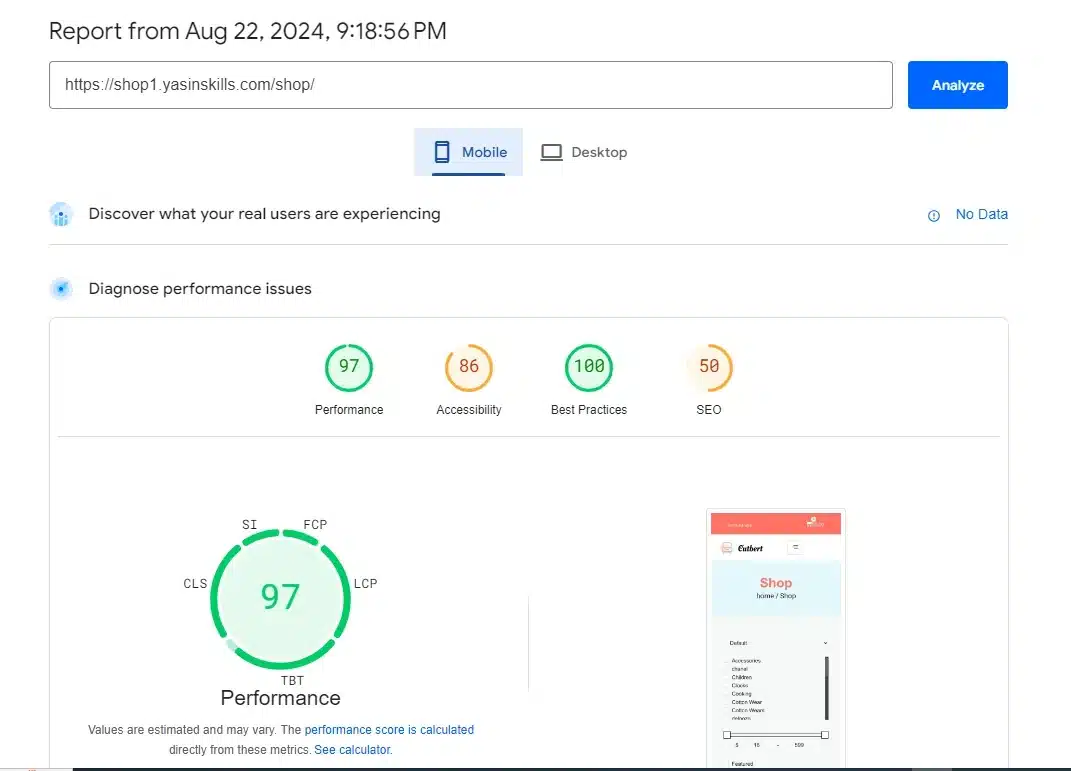Click the Accessibility score 86 gauge
This screenshot has height=771, width=1071.
coord(468,368)
